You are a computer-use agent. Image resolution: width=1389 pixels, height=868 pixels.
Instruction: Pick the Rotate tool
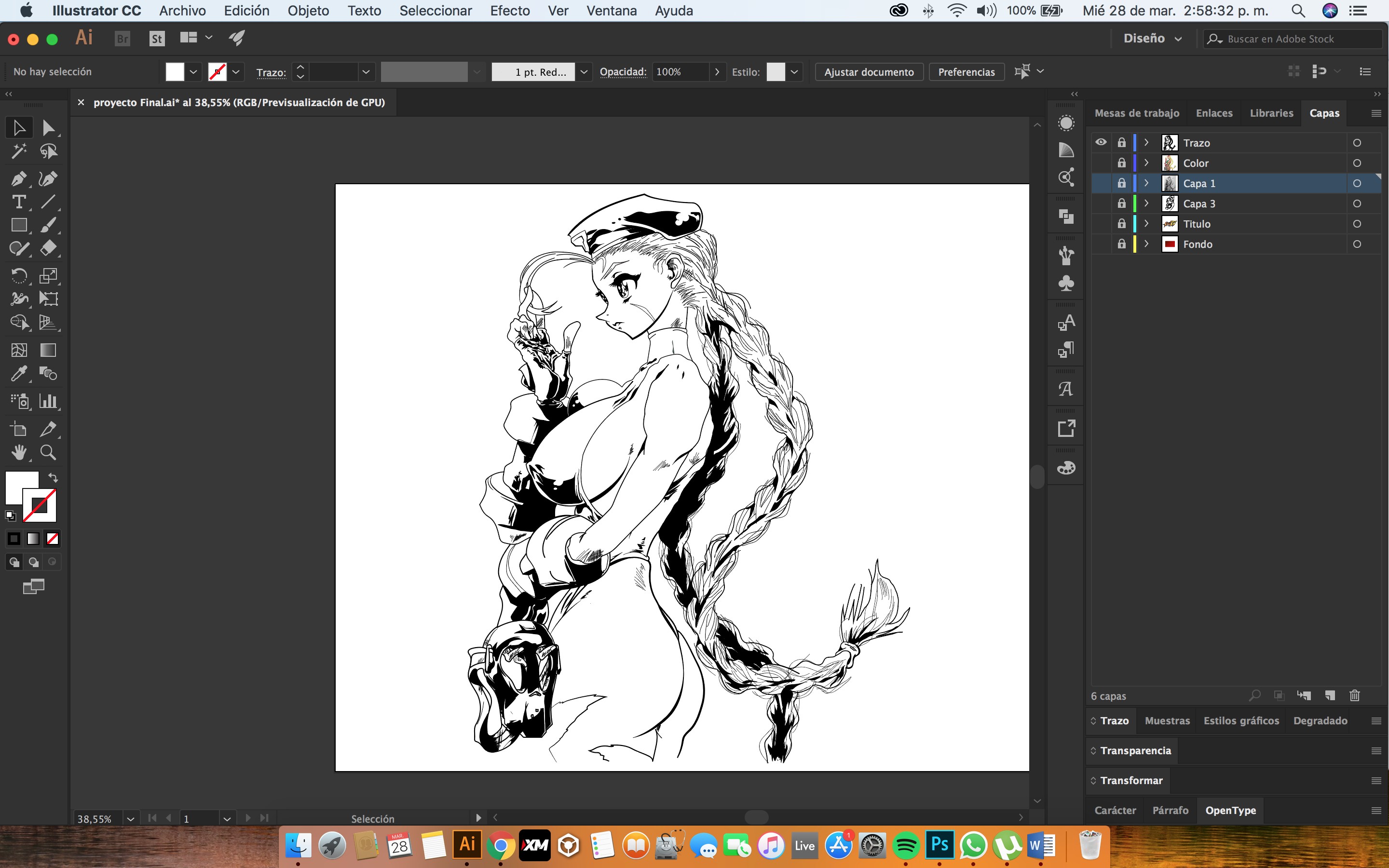pos(18,275)
